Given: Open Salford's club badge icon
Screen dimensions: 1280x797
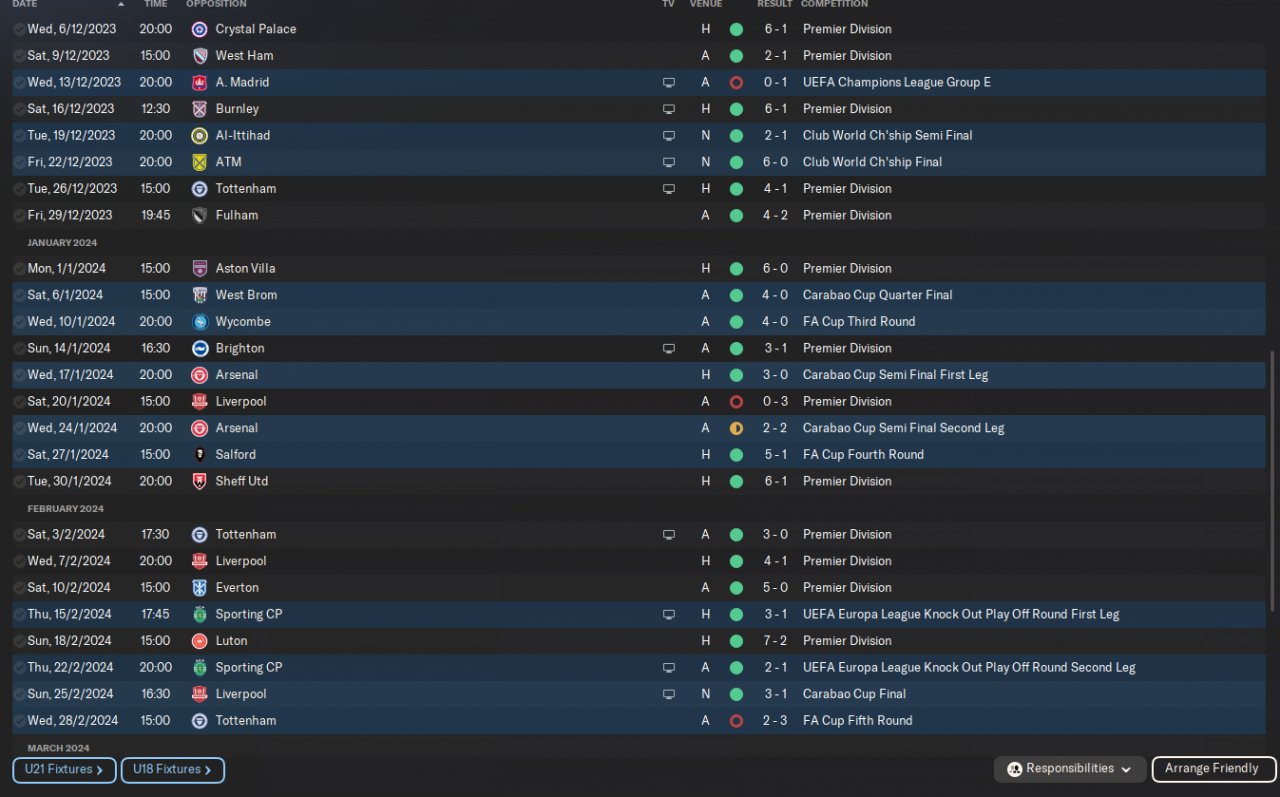Looking at the screenshot, I should (200, 455).
